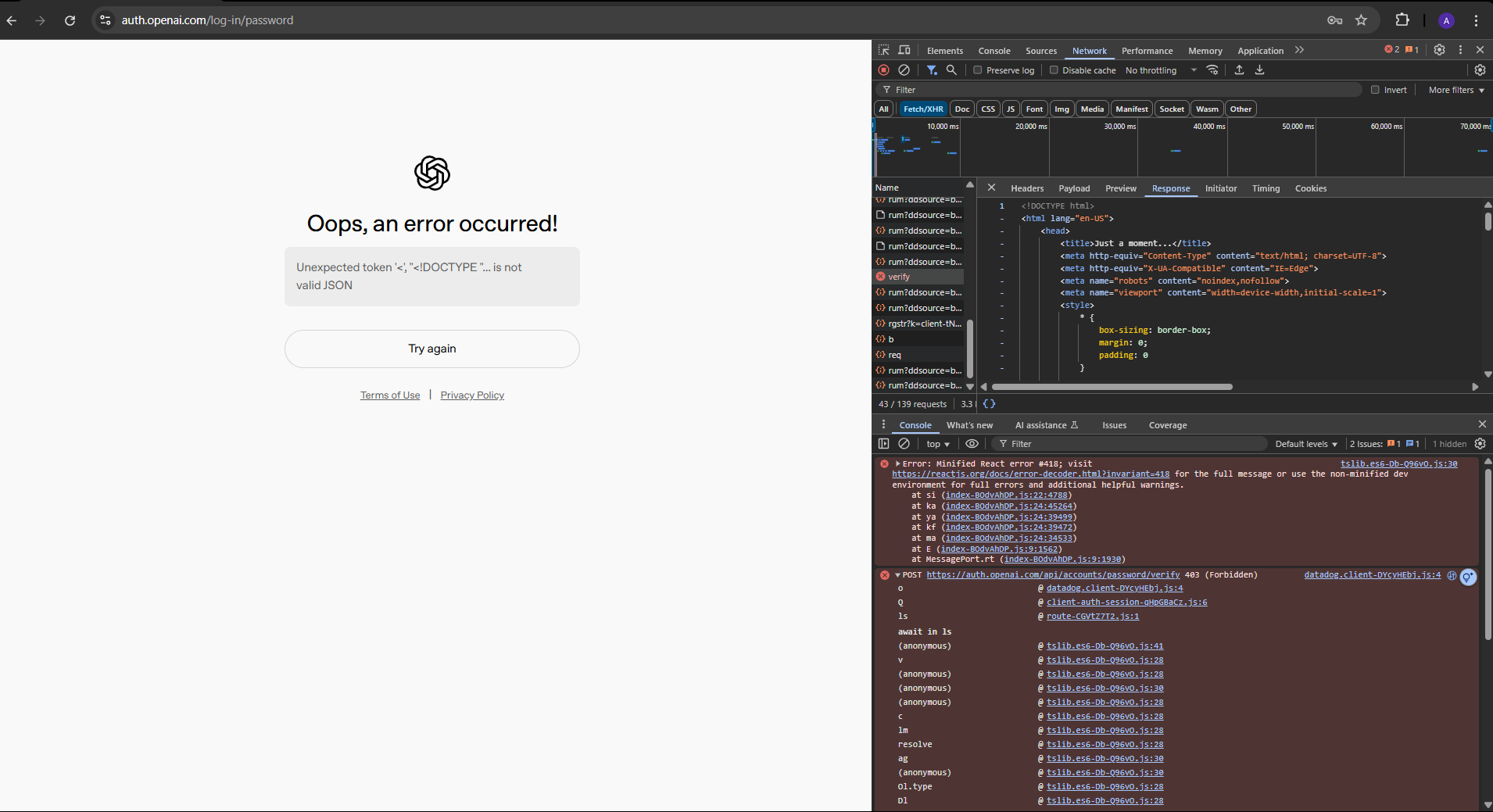Screen dimensions: 1493x812
Task: Open the top JavaScript context dropdown
Action: point(938,444)
